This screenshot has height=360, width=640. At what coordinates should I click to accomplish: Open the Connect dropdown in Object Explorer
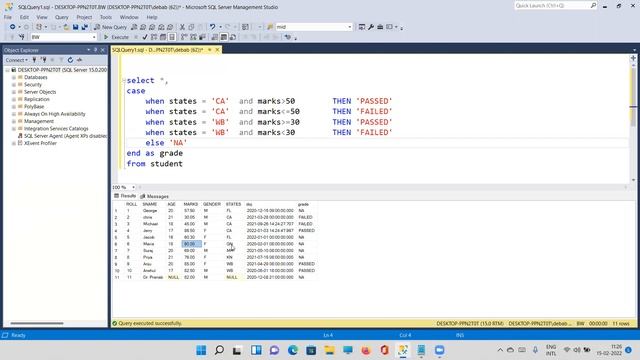point(16,60)
